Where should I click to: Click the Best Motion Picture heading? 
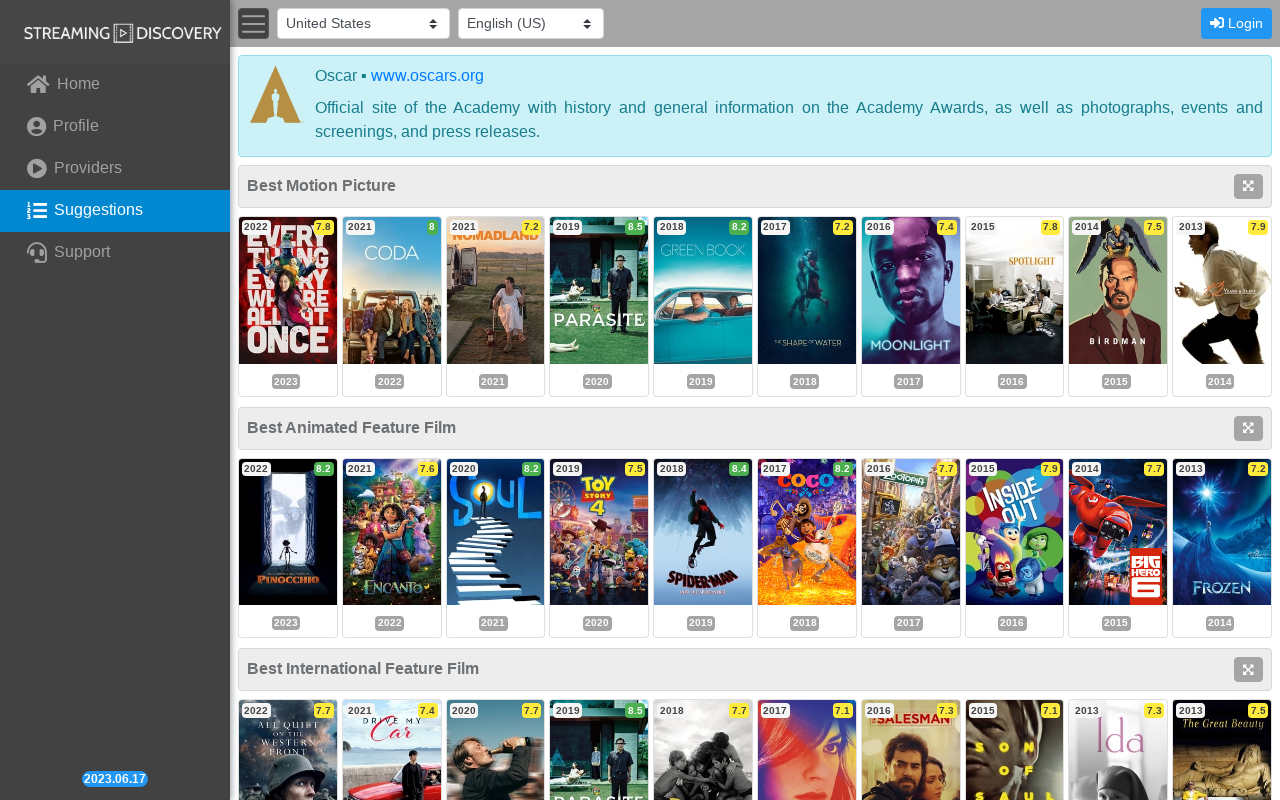pyautogui.click(x=321, y=186)
